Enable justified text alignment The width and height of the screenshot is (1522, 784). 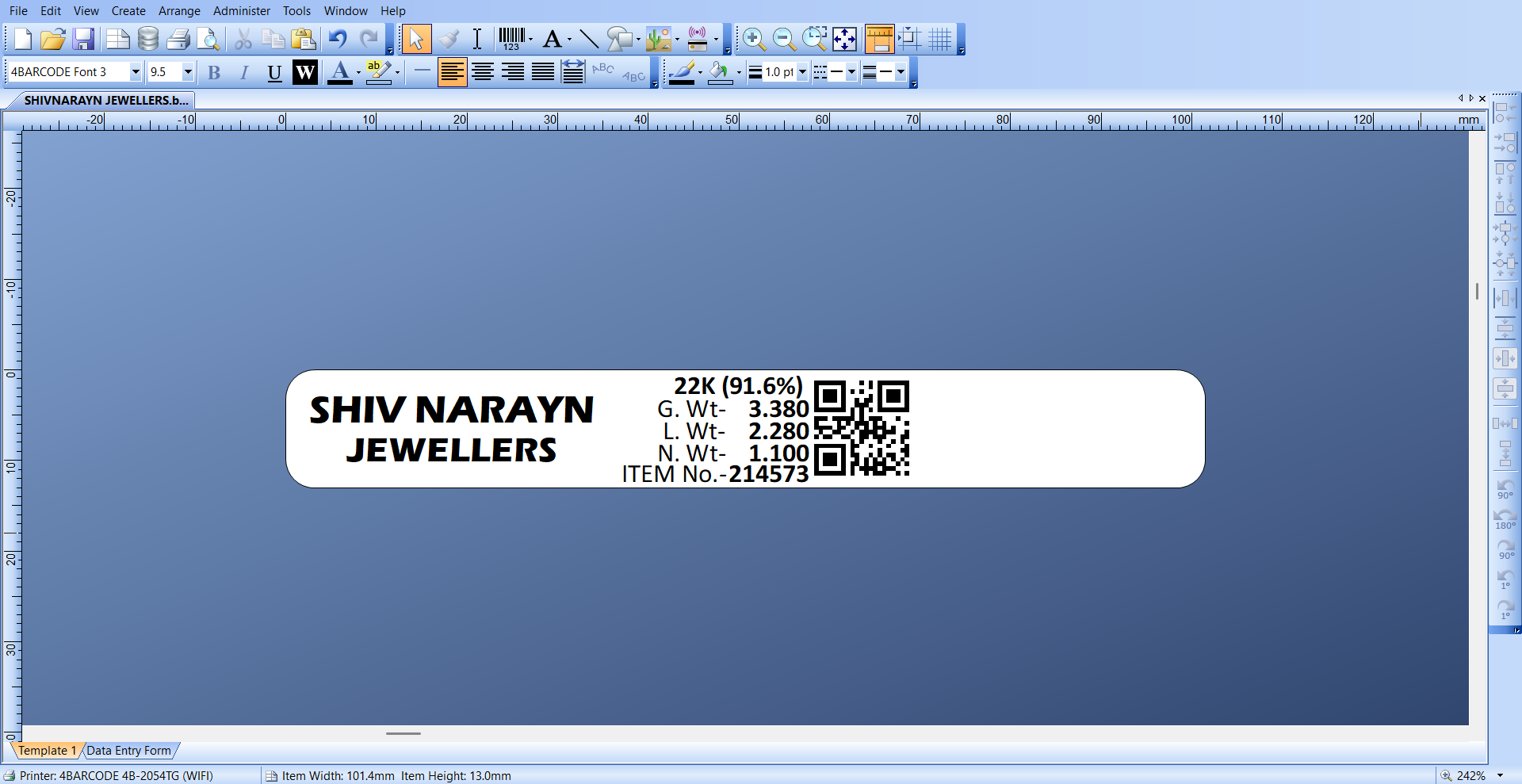click(543, 72)
